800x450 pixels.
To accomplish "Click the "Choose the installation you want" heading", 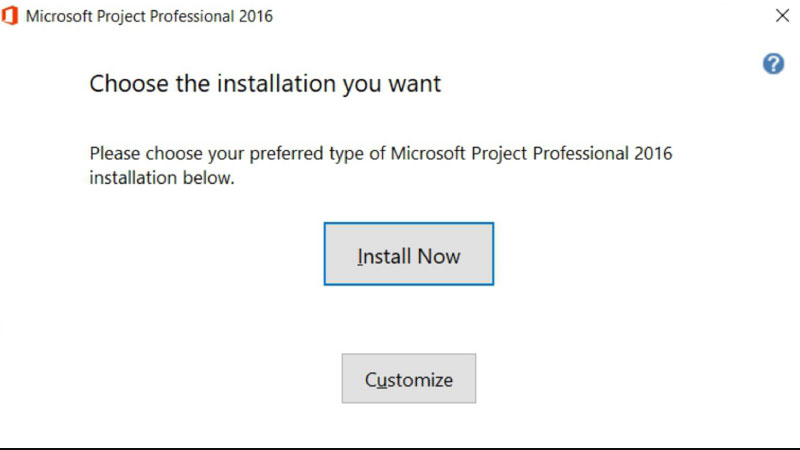I will click(x=265, y=83).
